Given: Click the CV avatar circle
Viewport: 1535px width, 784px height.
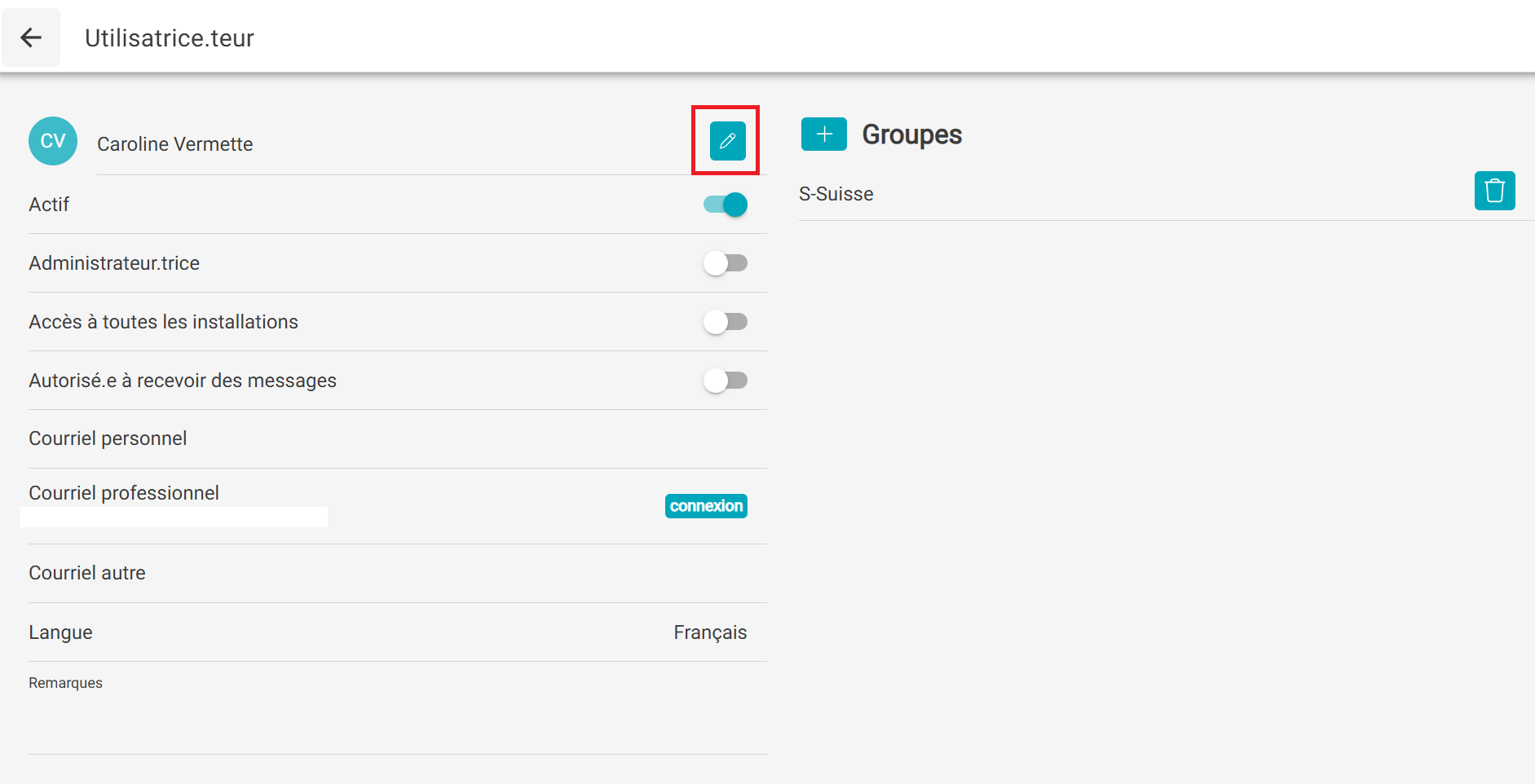Looking at the screenshot, I should coord(53,141).
